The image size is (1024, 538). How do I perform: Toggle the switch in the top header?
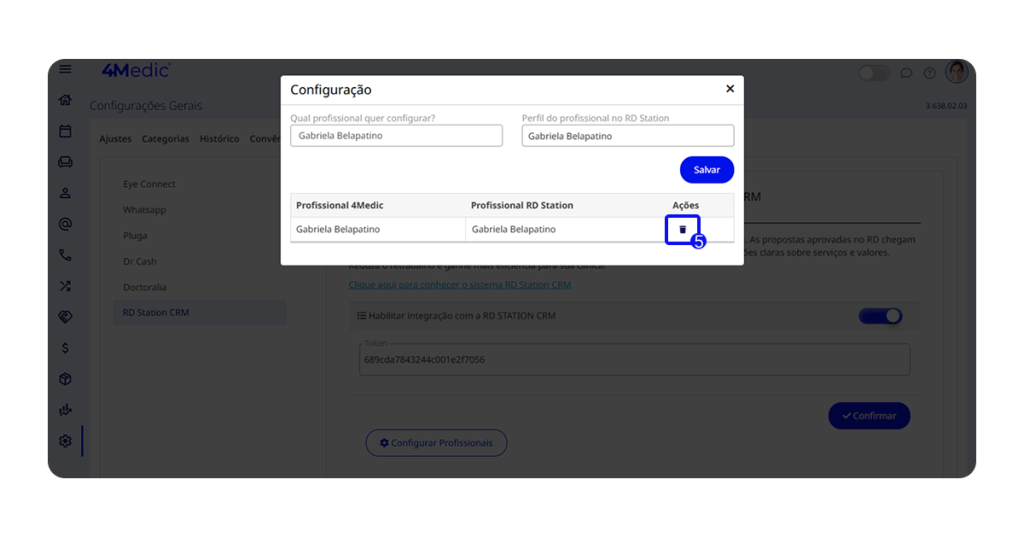873,73
